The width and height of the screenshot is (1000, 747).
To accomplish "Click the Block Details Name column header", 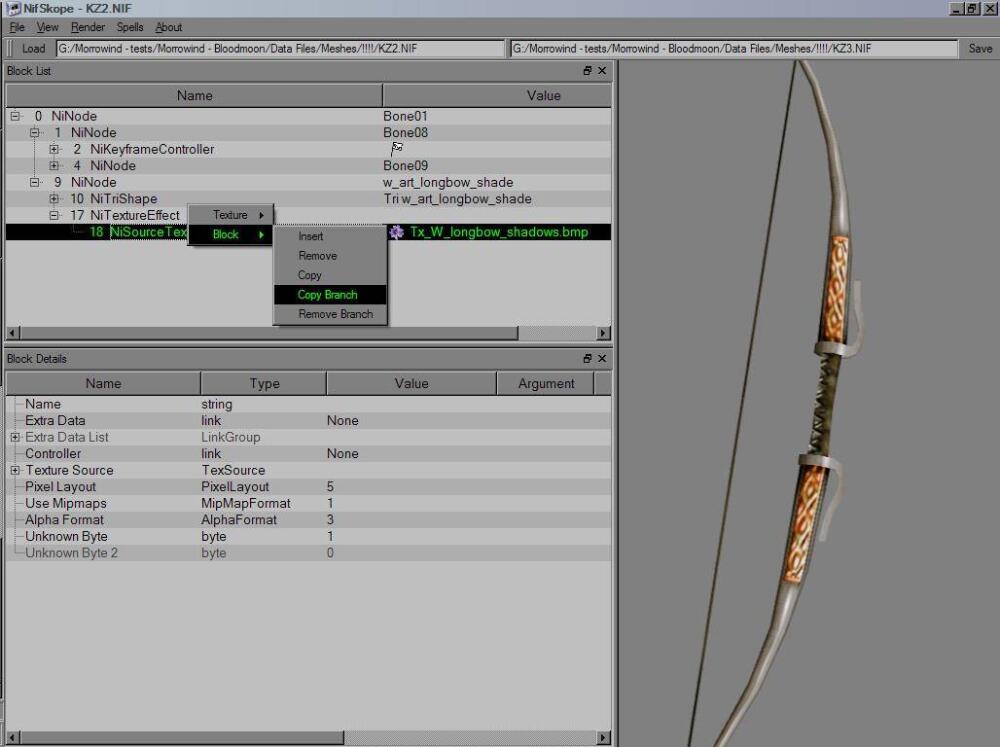I will tap(103, 383).
